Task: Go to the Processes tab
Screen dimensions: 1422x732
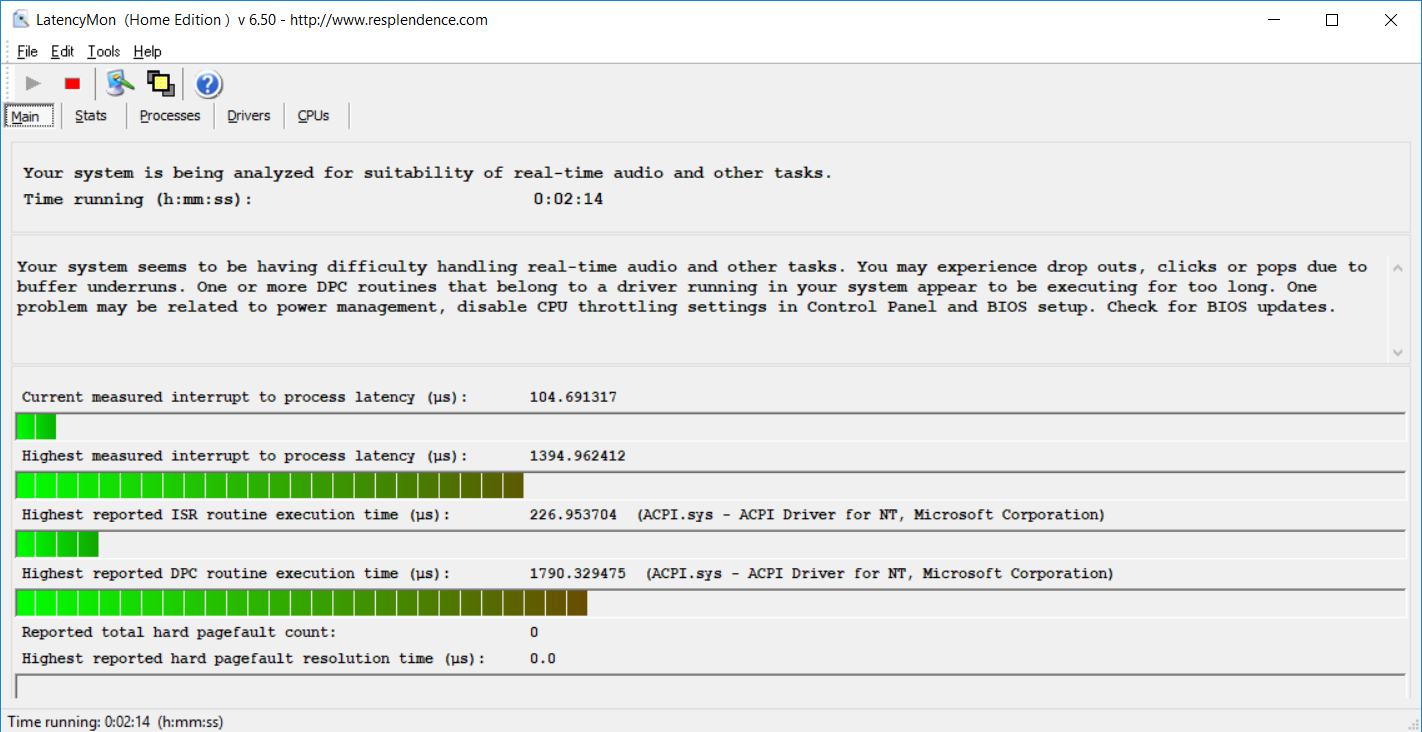Action: (x=170, y=116)
